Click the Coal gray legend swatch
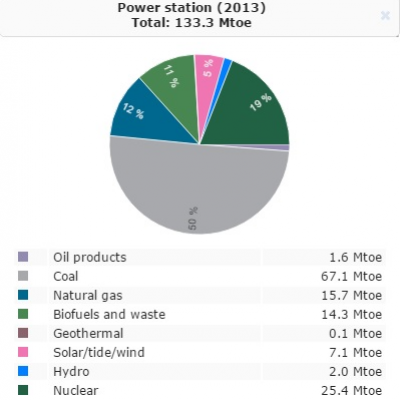The height and width of the screenshot is (400, 400). [x=23, y=276]
